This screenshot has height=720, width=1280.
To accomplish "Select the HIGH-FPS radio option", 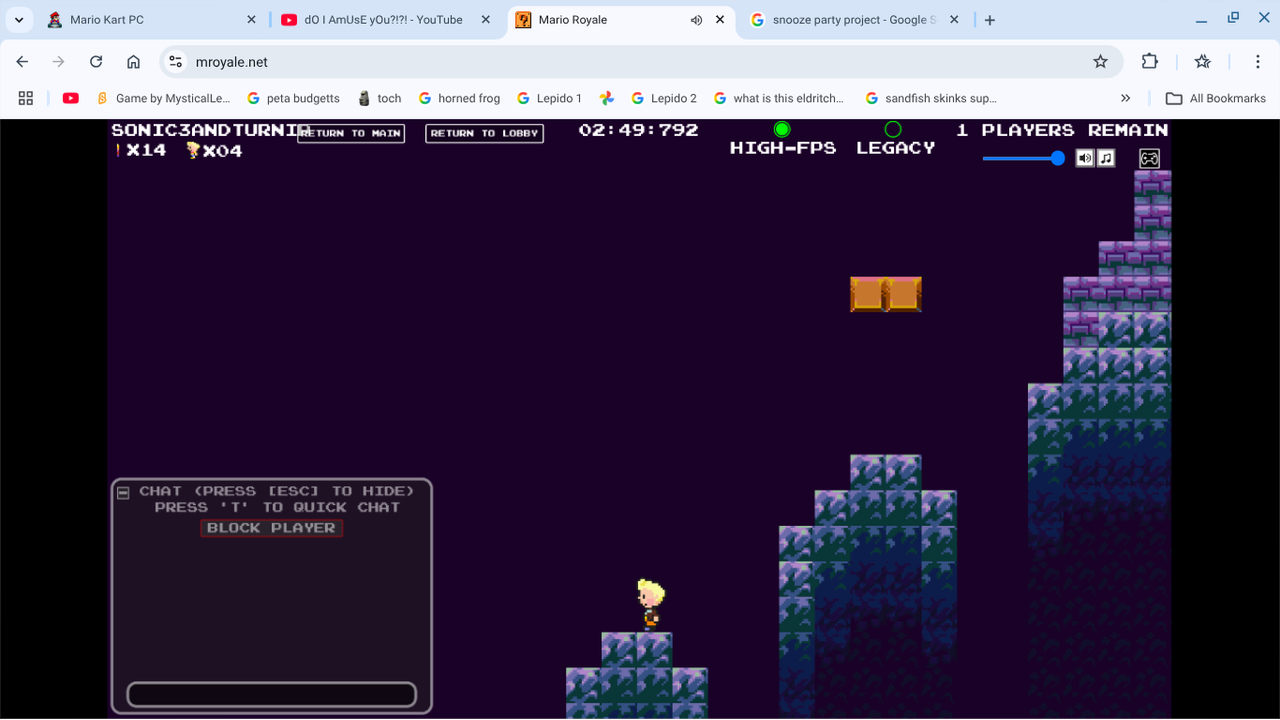I will [782, 129].
